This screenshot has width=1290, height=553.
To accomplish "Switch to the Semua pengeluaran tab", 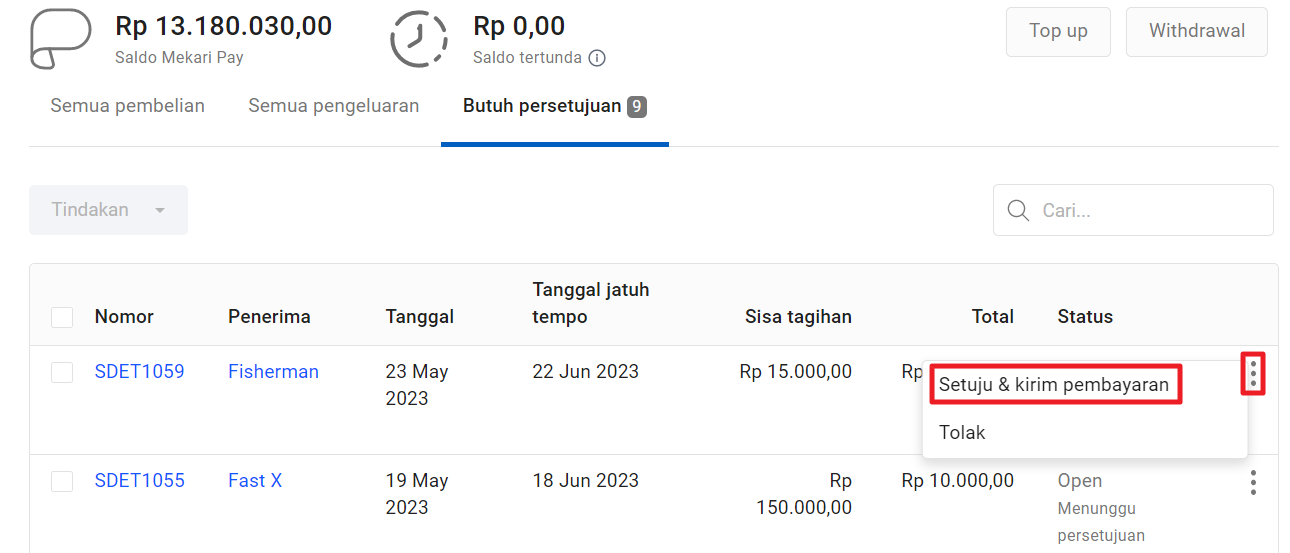I will (x=334, y=106).
